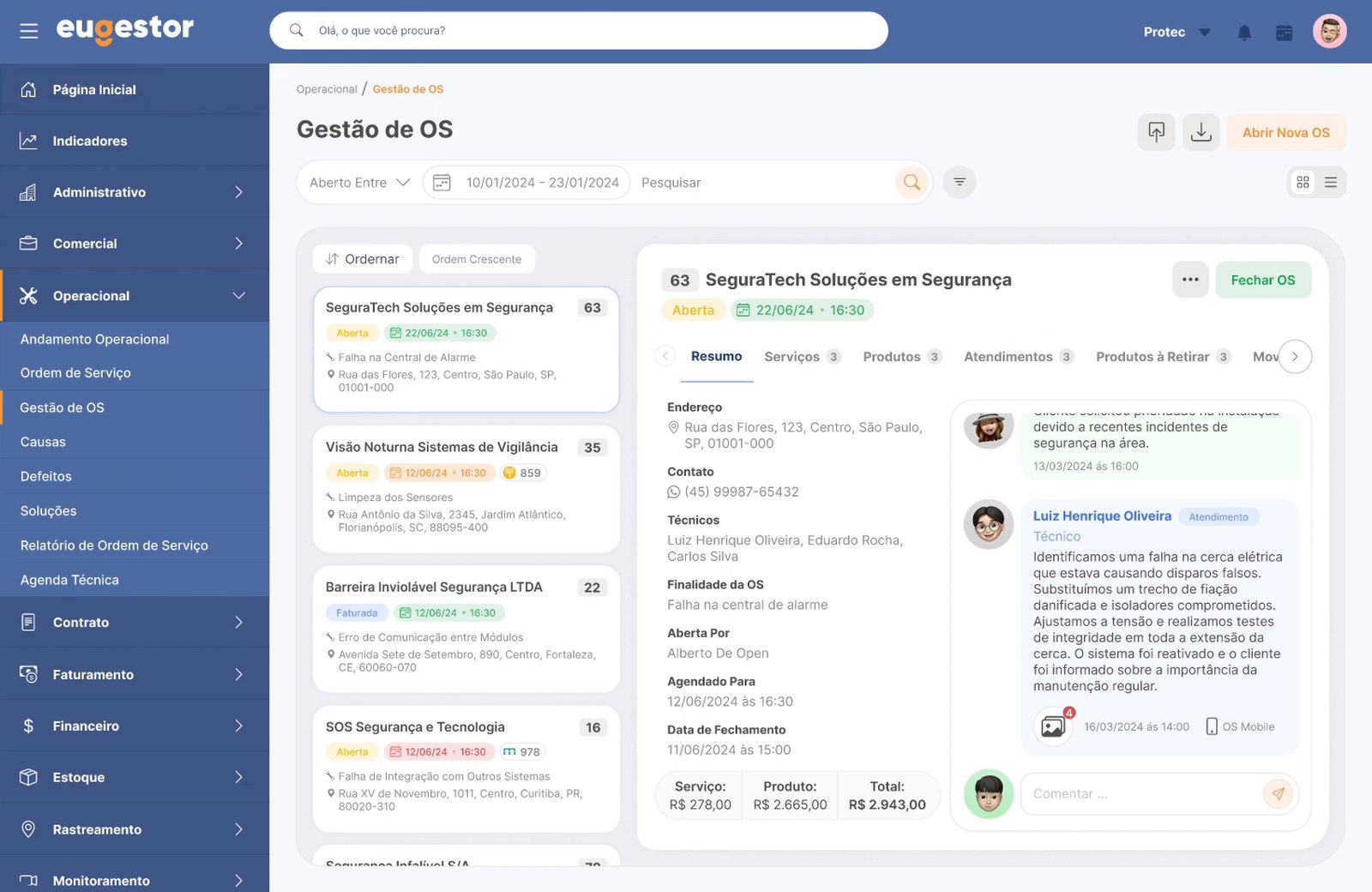Viewport: 1372px width, 892px height.
Task: Open the three-dots more options menu
Action: point(1190,280)
